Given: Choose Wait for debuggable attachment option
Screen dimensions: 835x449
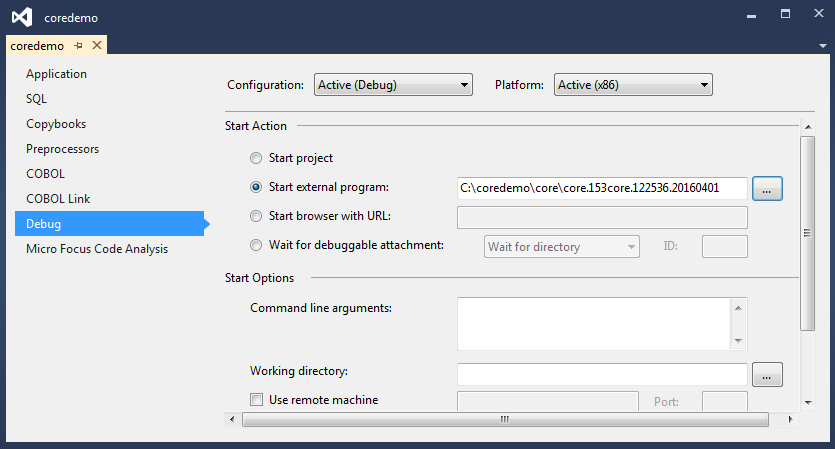Looking at the screenshot, I should coord(257,245).
